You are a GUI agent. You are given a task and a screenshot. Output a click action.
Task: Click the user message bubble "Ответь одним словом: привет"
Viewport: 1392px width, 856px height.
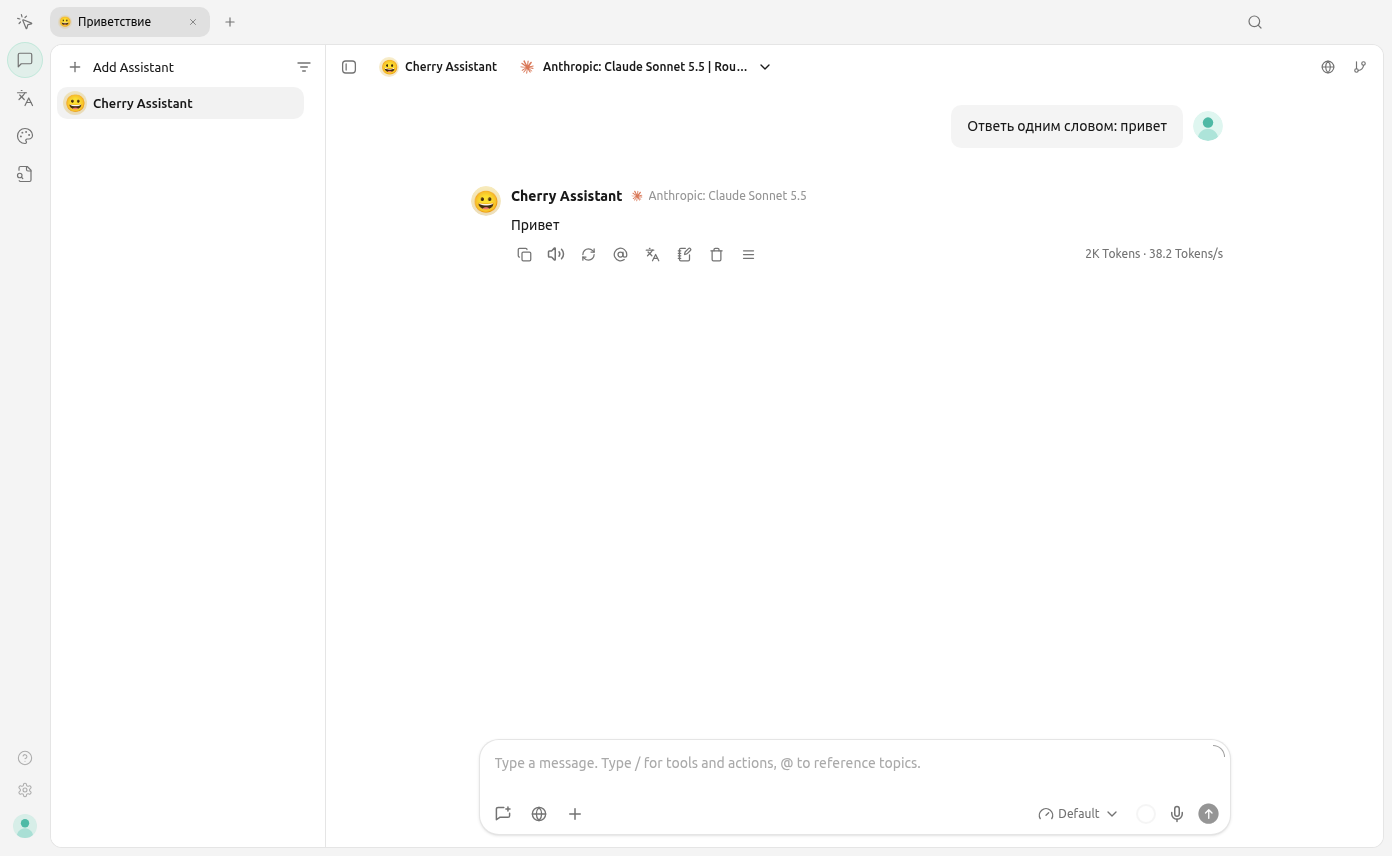pyautogui.click(x=1067, y=126)
